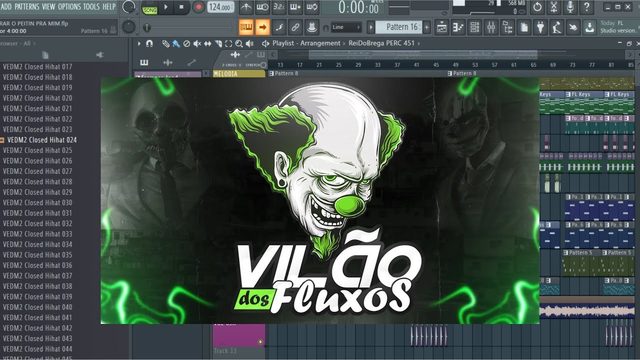Image resolution: width=640 pixels, height=360 pixels.
Task: Click the multilink to controllers icon
Action: (279, 27)
